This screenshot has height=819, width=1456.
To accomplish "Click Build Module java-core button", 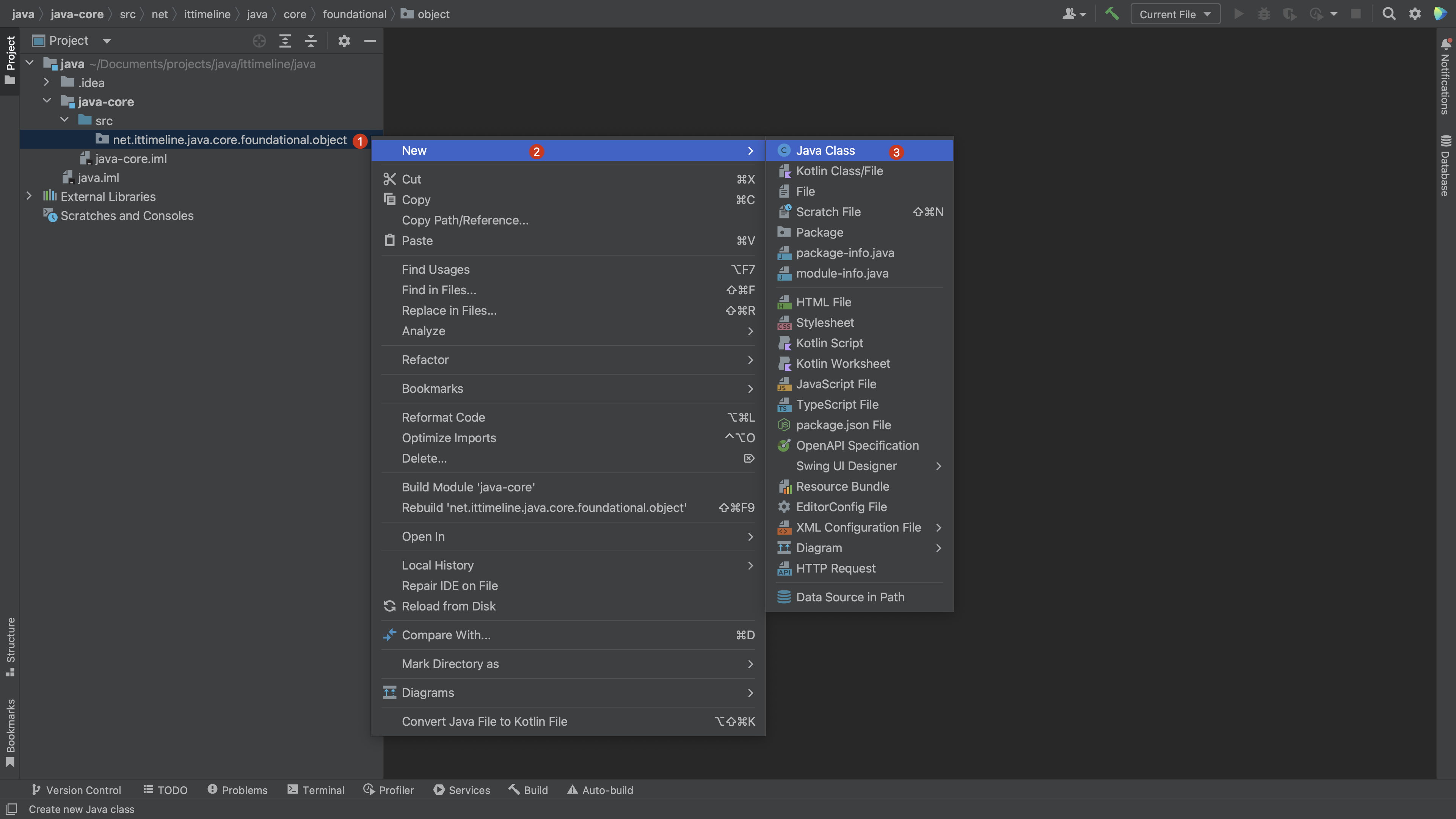I will point(468,487).
